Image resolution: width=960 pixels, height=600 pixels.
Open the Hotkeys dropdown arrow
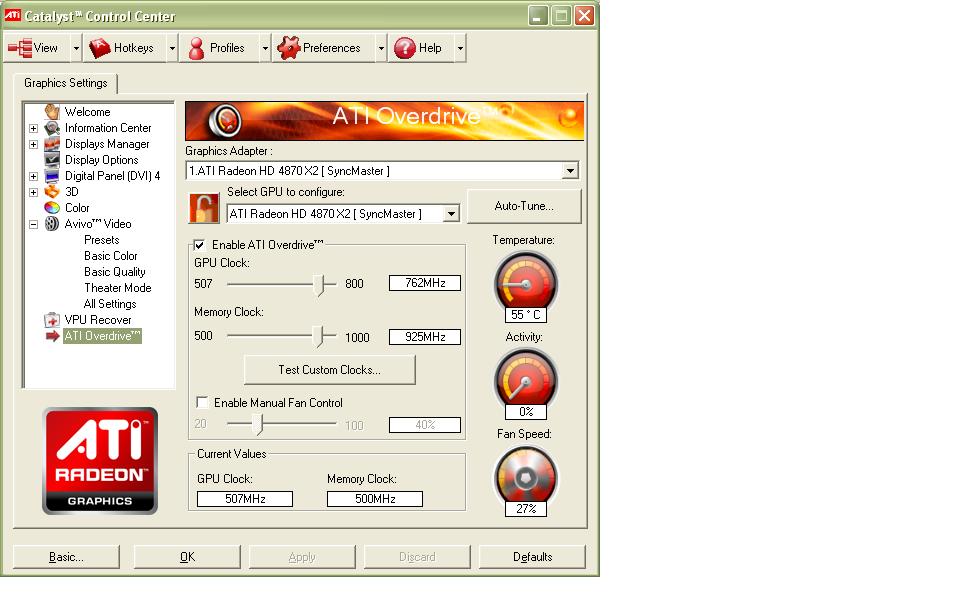(x=172, y=48)
